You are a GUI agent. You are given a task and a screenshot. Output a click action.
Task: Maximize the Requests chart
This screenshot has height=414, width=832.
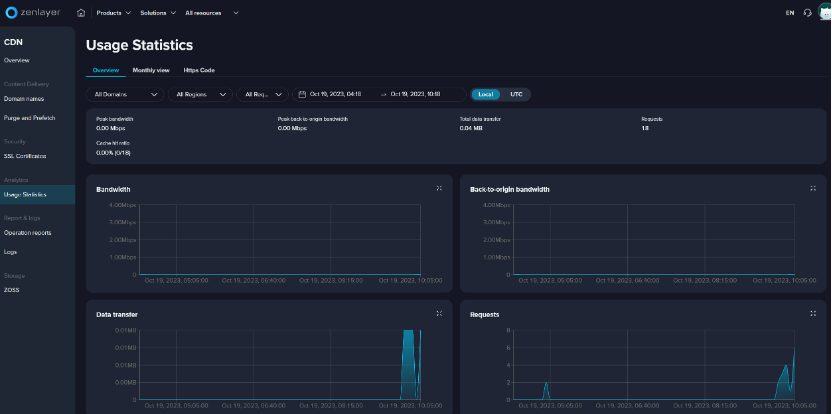[x=813, y=313]
